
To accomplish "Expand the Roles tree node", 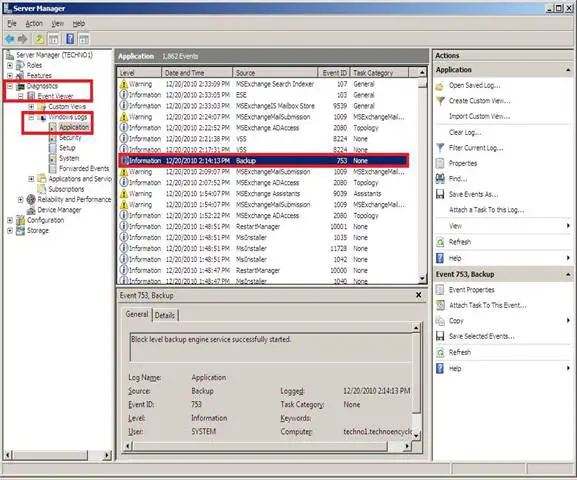I will (10, 65).
